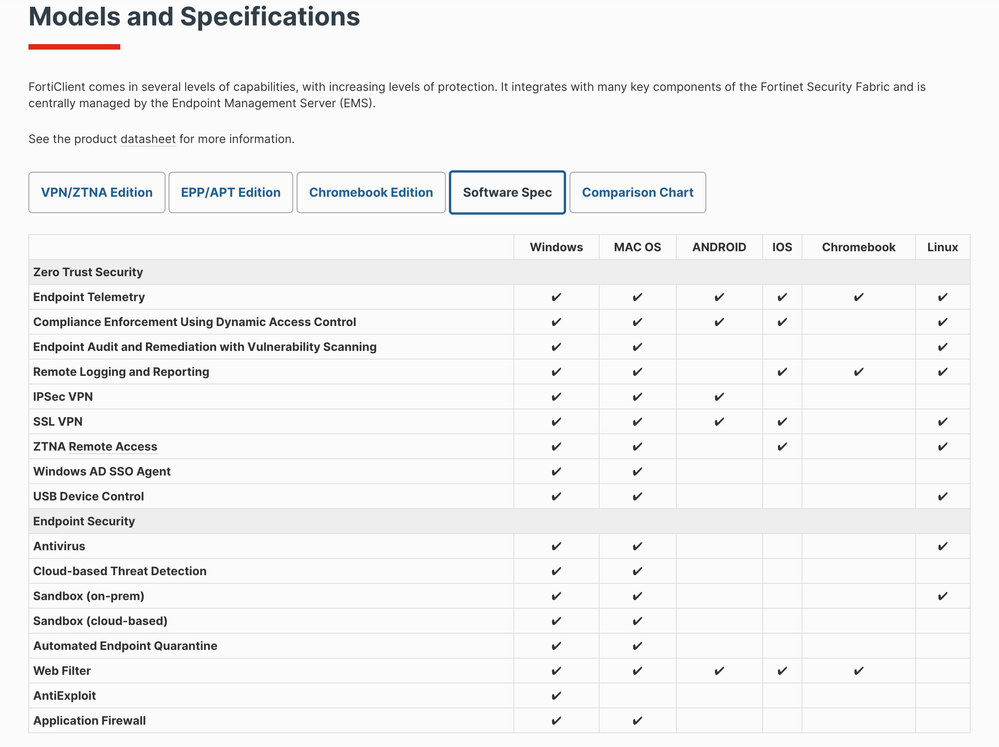Click the Endpoint Security section header
The width and height of the screenshot is (999, 747).
pos(84,521)
